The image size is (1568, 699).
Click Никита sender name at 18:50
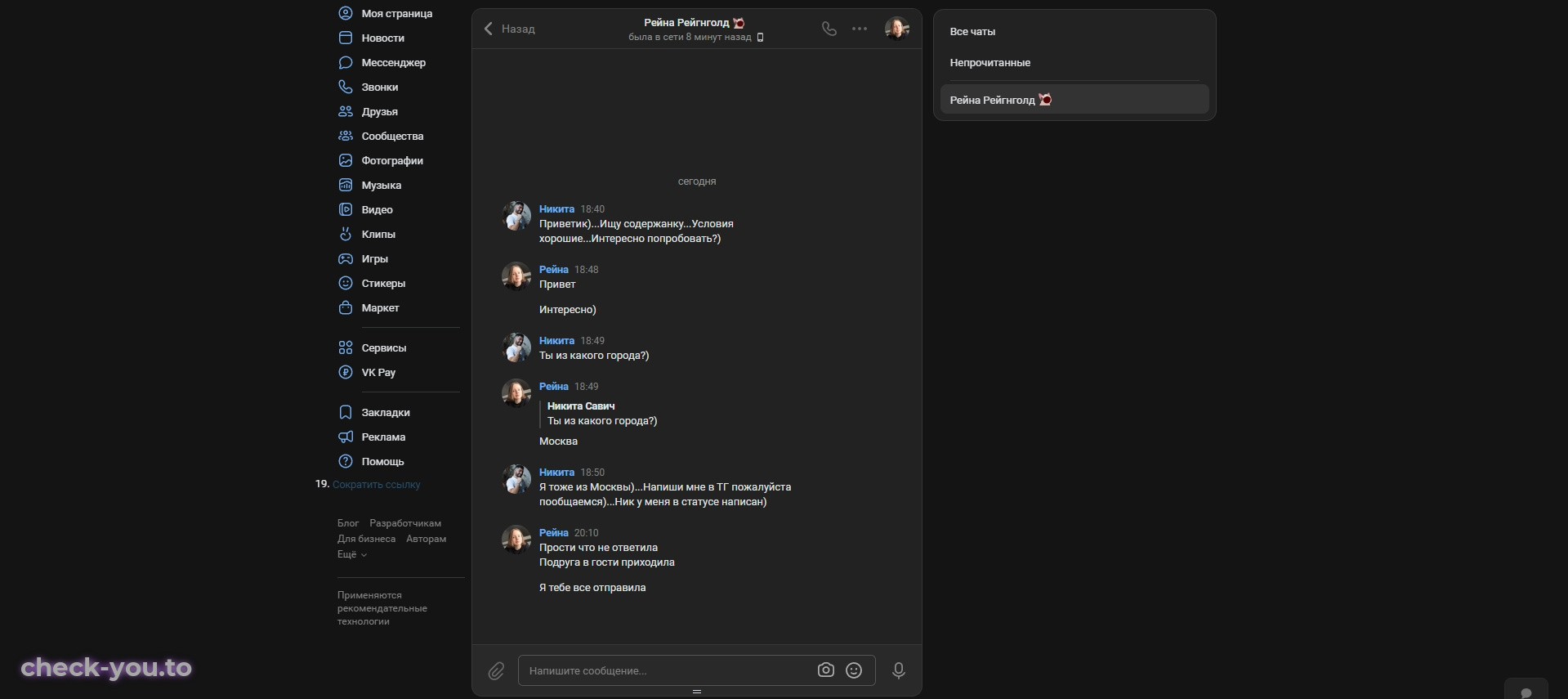pyautogui.click(x=556, y=473)
